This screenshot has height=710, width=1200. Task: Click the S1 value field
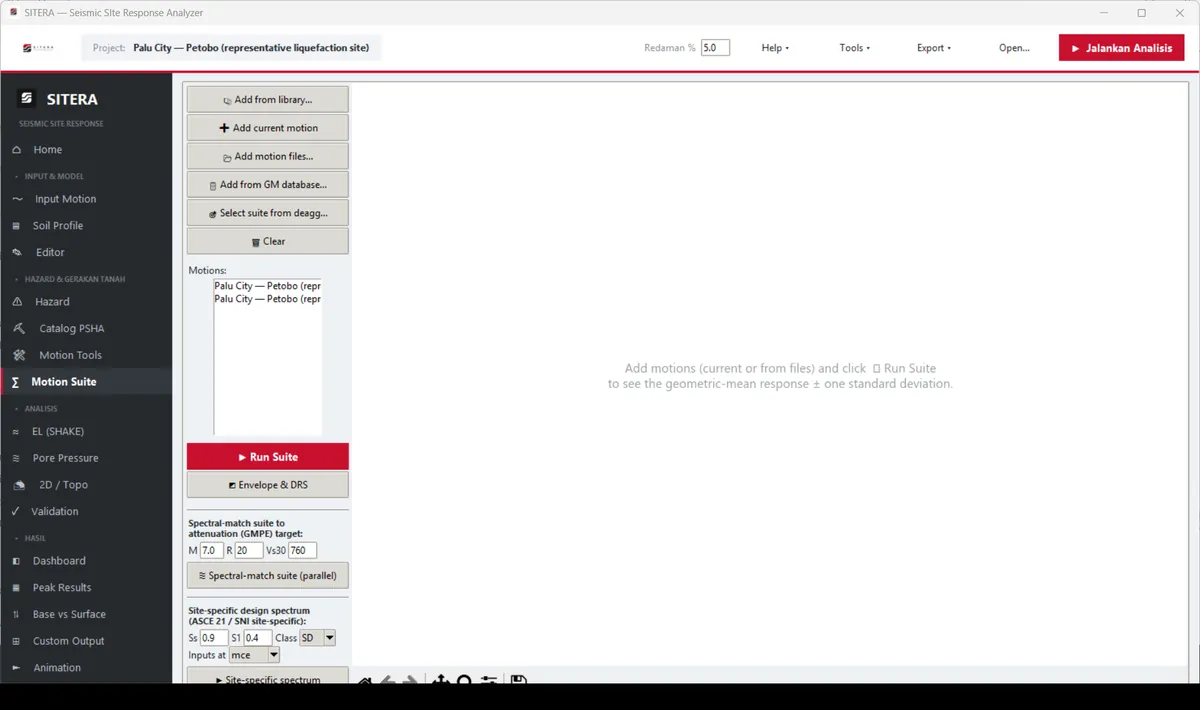point(258,638)
